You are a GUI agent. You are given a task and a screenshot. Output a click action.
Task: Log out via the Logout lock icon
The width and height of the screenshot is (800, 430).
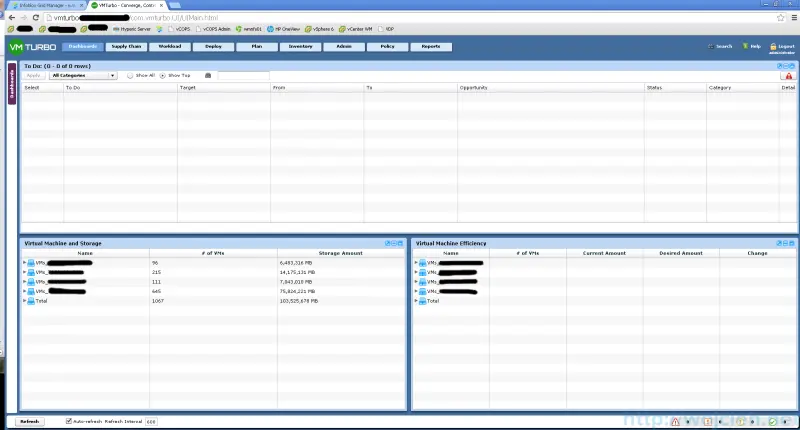pos(773,46)
